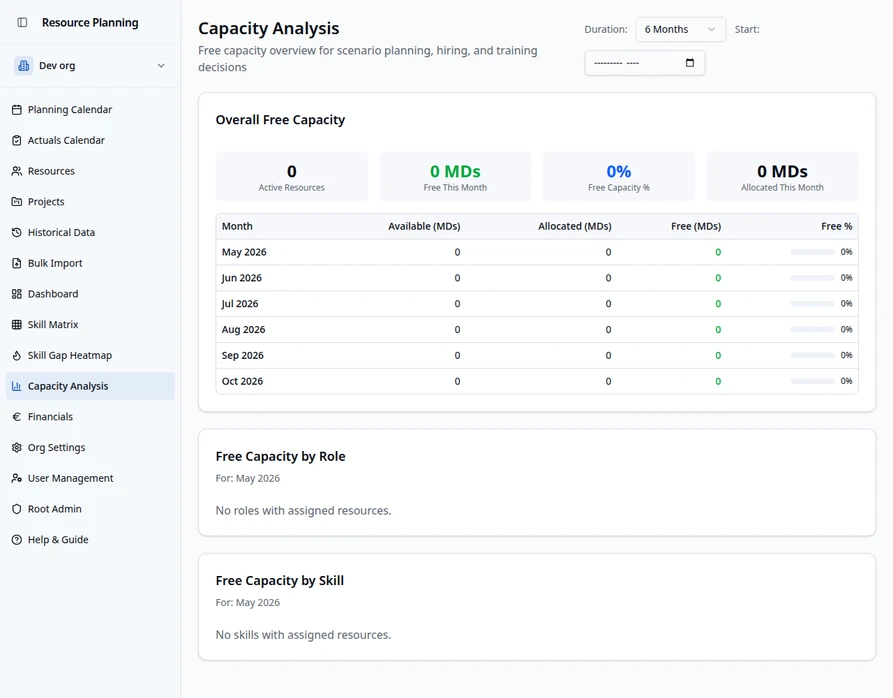Go to Dashboard
Image resolution: width=893 pixels, height=698 pixels.
click(91, 294)
